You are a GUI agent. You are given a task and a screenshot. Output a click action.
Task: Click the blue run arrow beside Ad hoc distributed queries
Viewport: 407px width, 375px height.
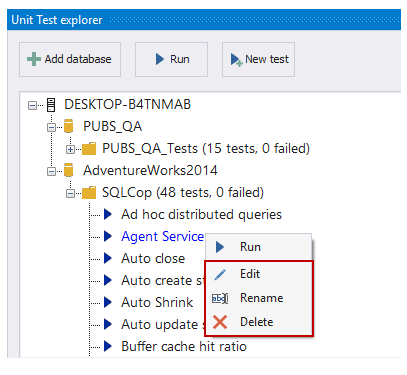(x=108, y=214)
